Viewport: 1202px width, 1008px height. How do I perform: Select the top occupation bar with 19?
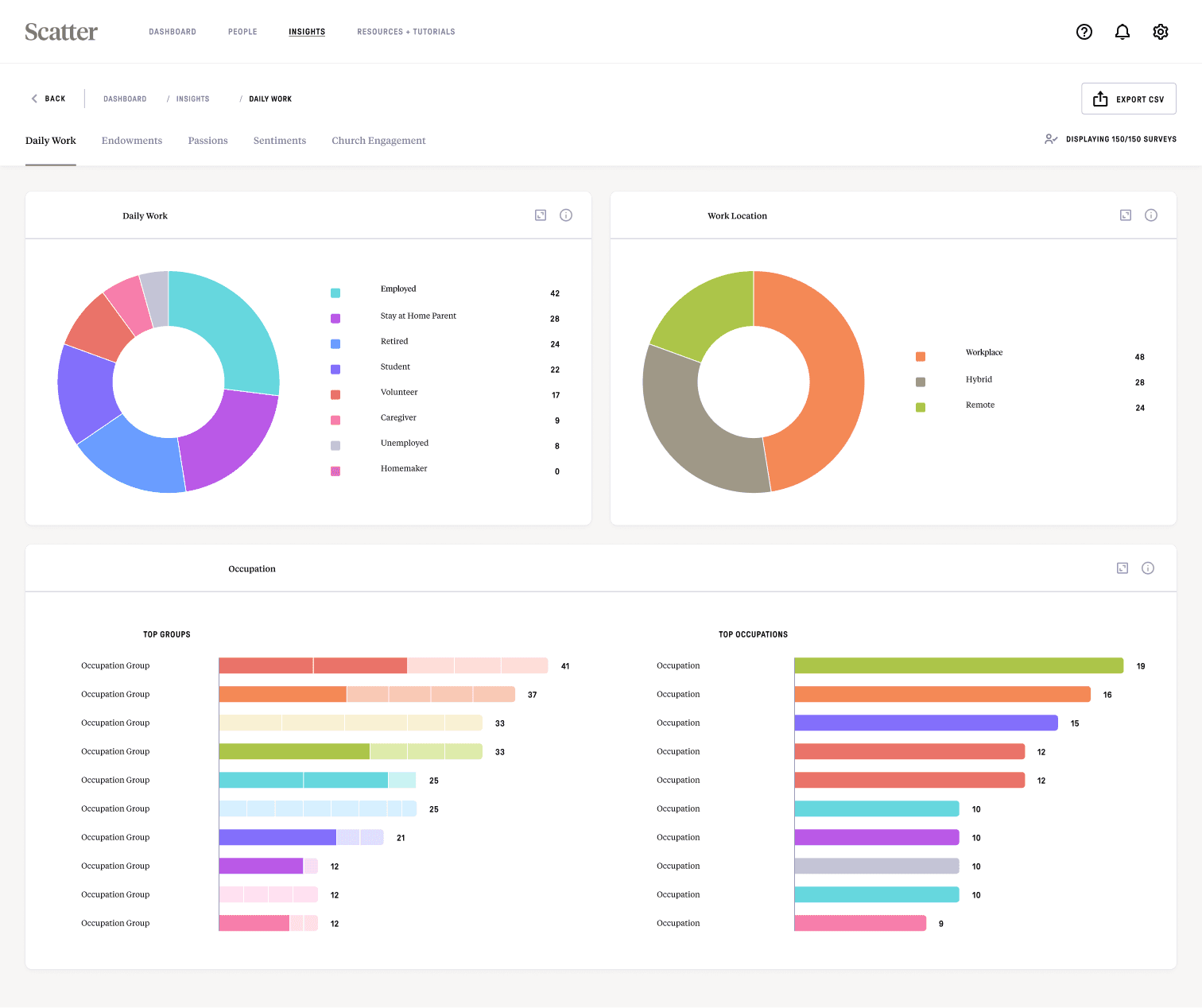pos(959,666)
